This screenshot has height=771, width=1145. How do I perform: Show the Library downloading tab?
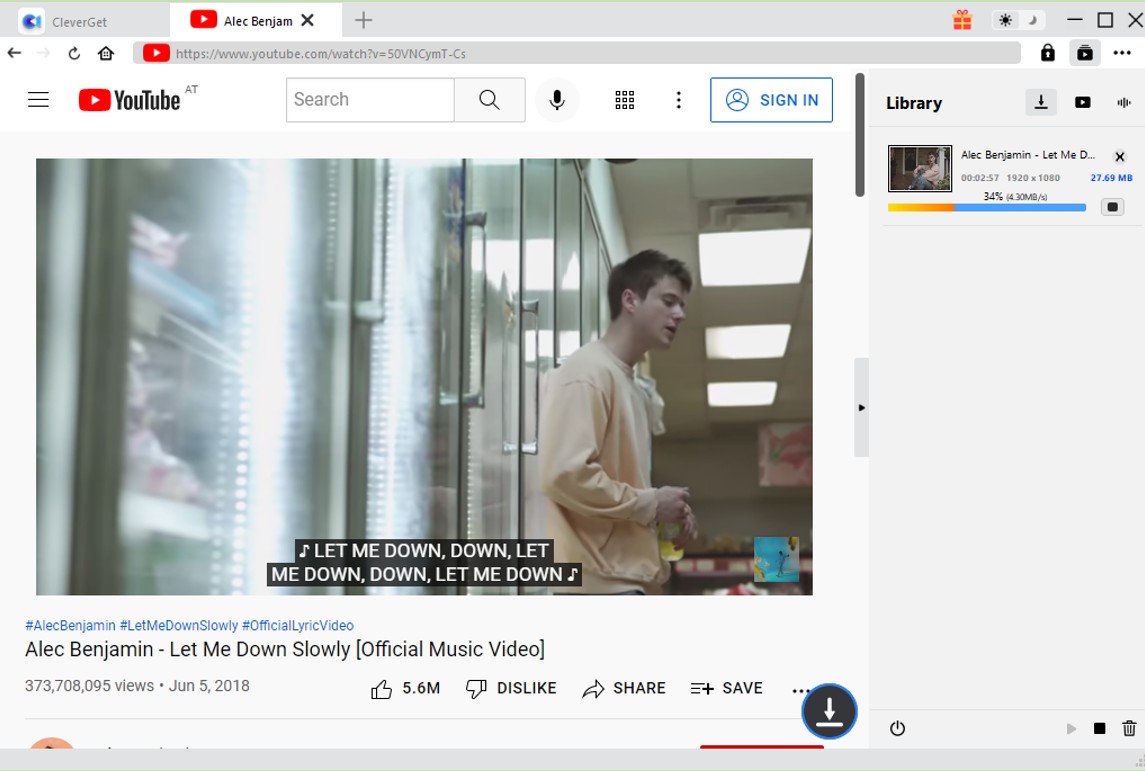click(x=1041, y=102)
